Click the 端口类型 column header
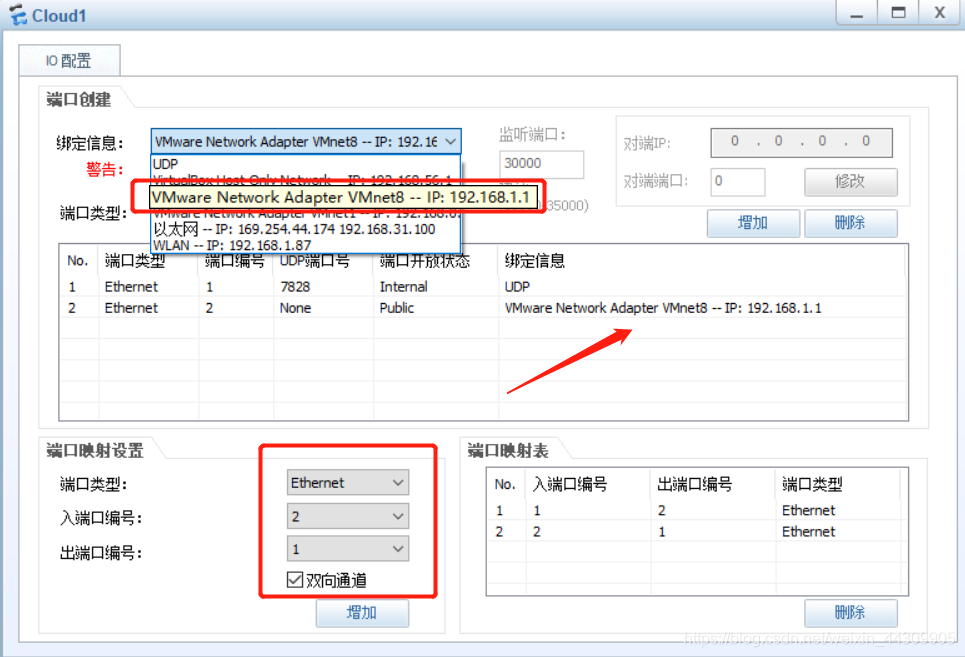Screen dimensions: 965x657 click(x=135, y=261)
